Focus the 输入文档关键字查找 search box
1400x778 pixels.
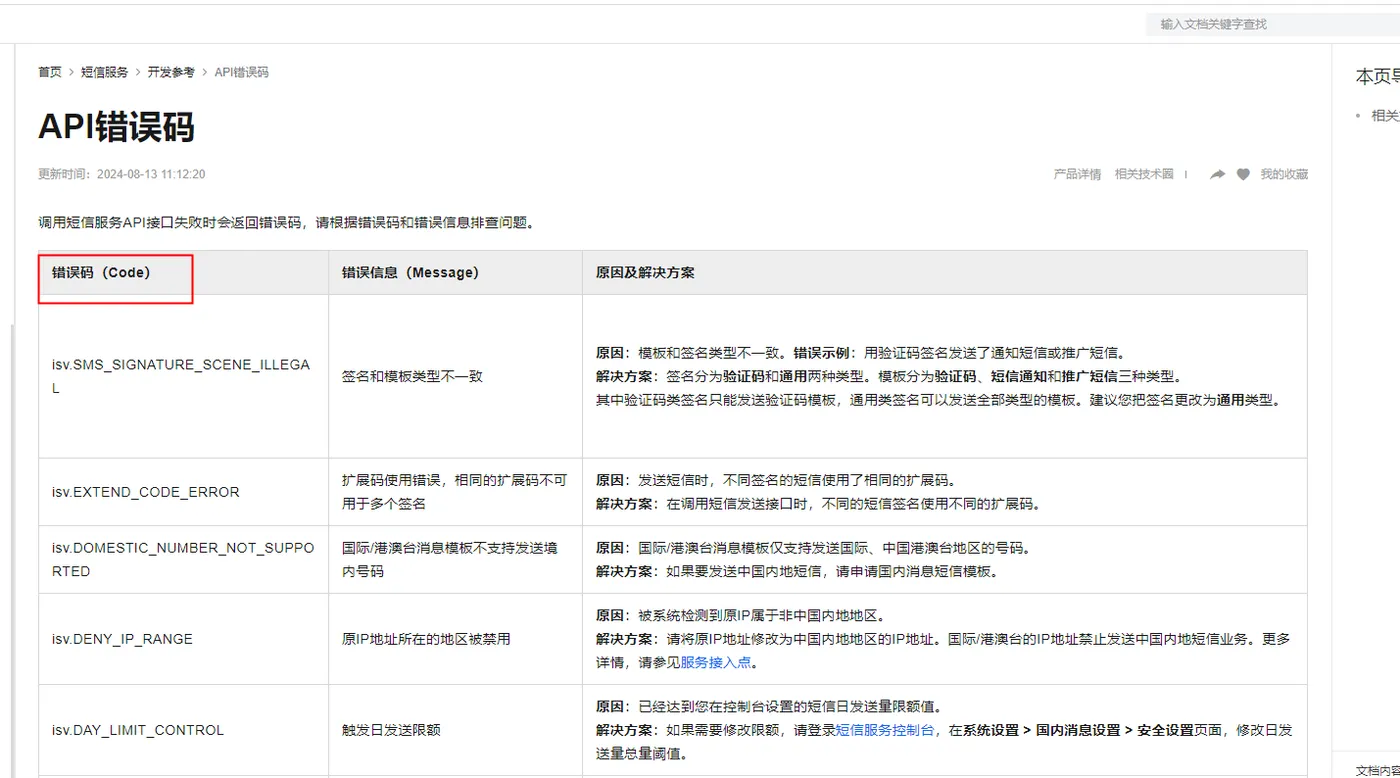click(x=1272, y=24)
